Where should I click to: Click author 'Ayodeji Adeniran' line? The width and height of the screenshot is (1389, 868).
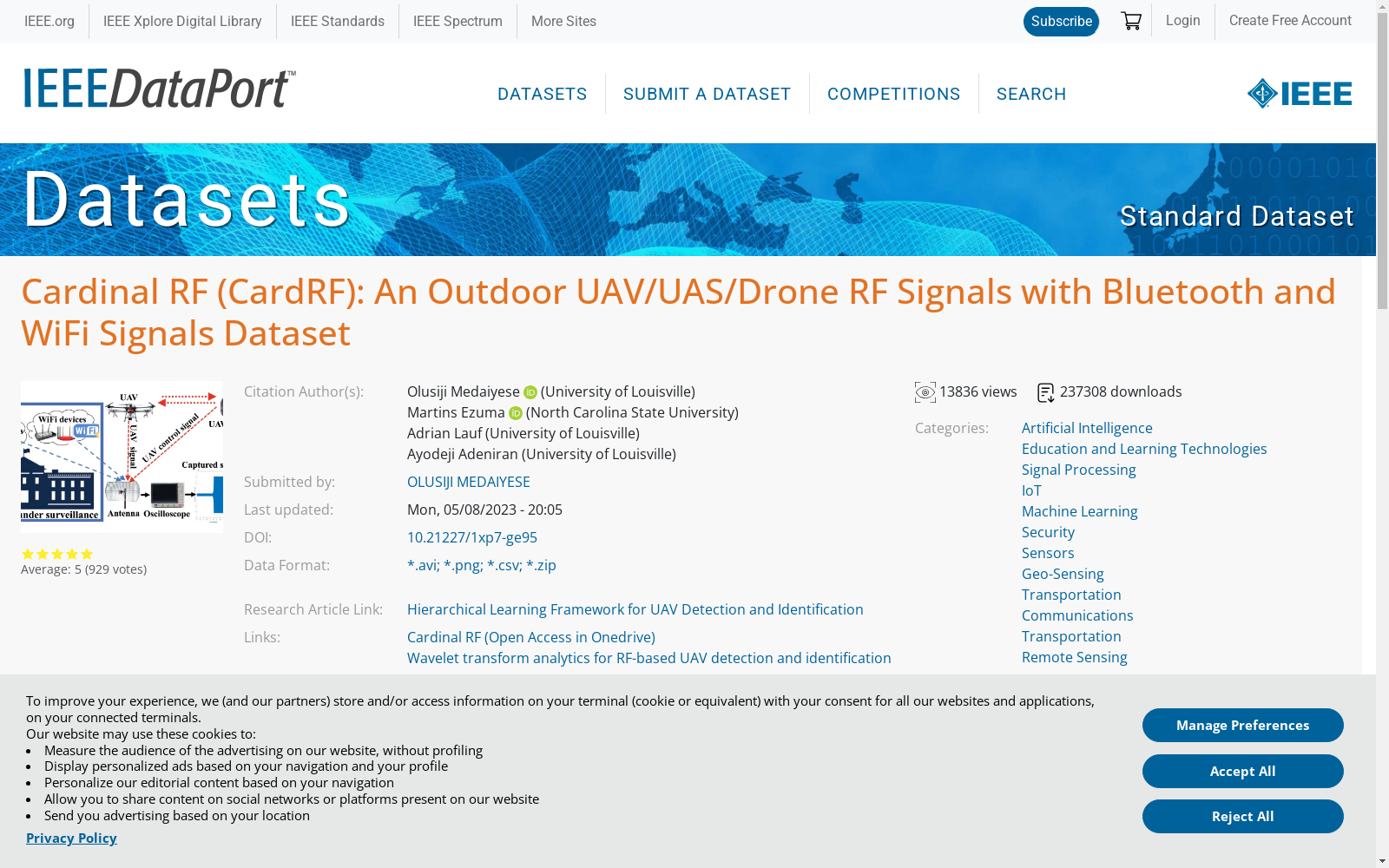pos(542,454)
